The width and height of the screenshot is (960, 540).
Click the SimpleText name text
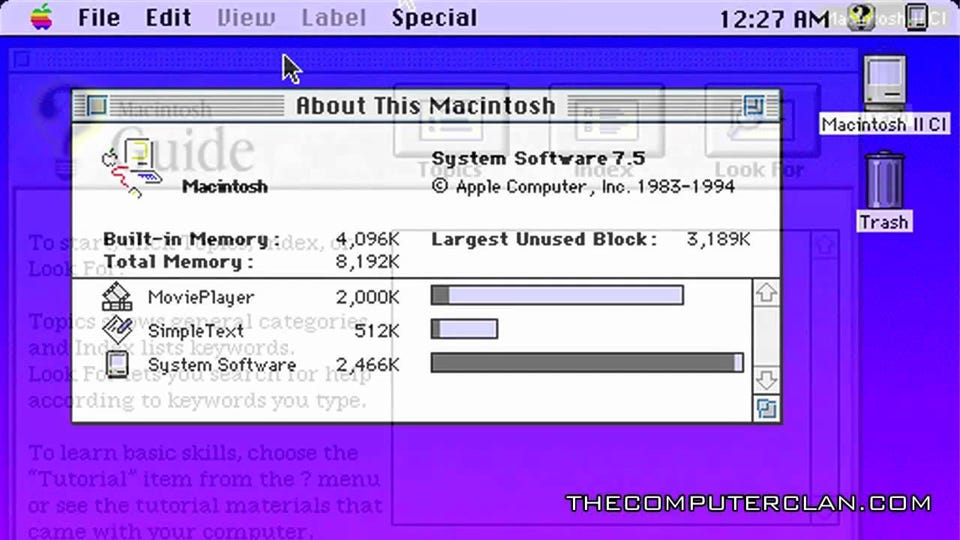click(196, 331)
